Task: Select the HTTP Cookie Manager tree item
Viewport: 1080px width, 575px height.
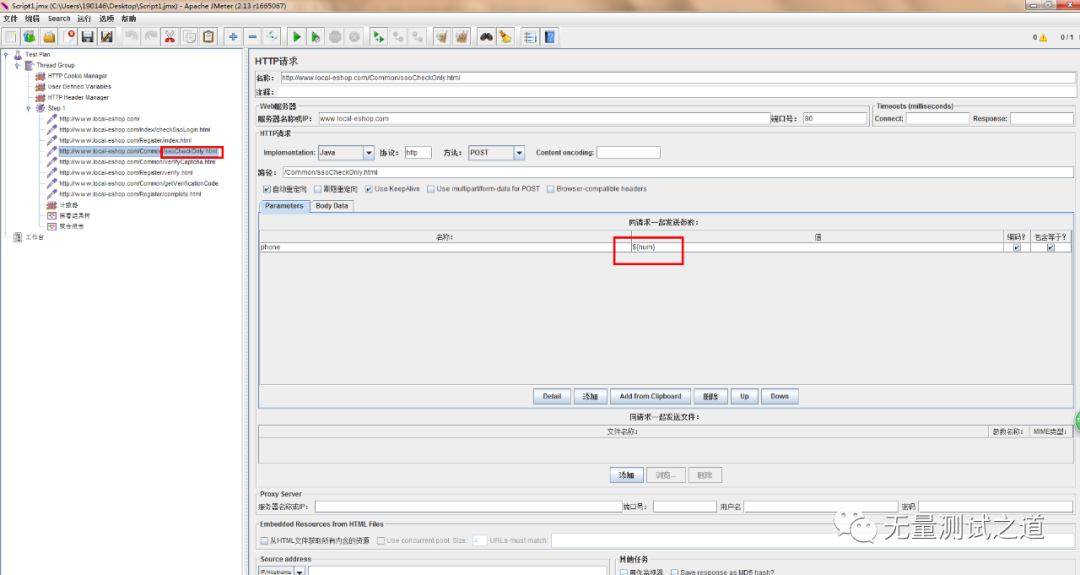Action: coord(77,76)
